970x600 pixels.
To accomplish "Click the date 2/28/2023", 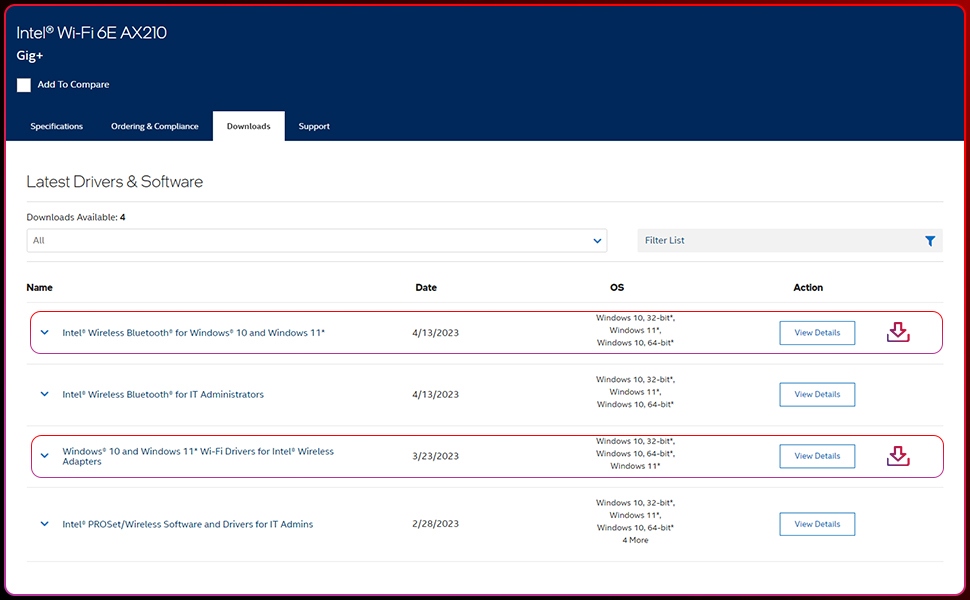I will click(x=436, y=524).
